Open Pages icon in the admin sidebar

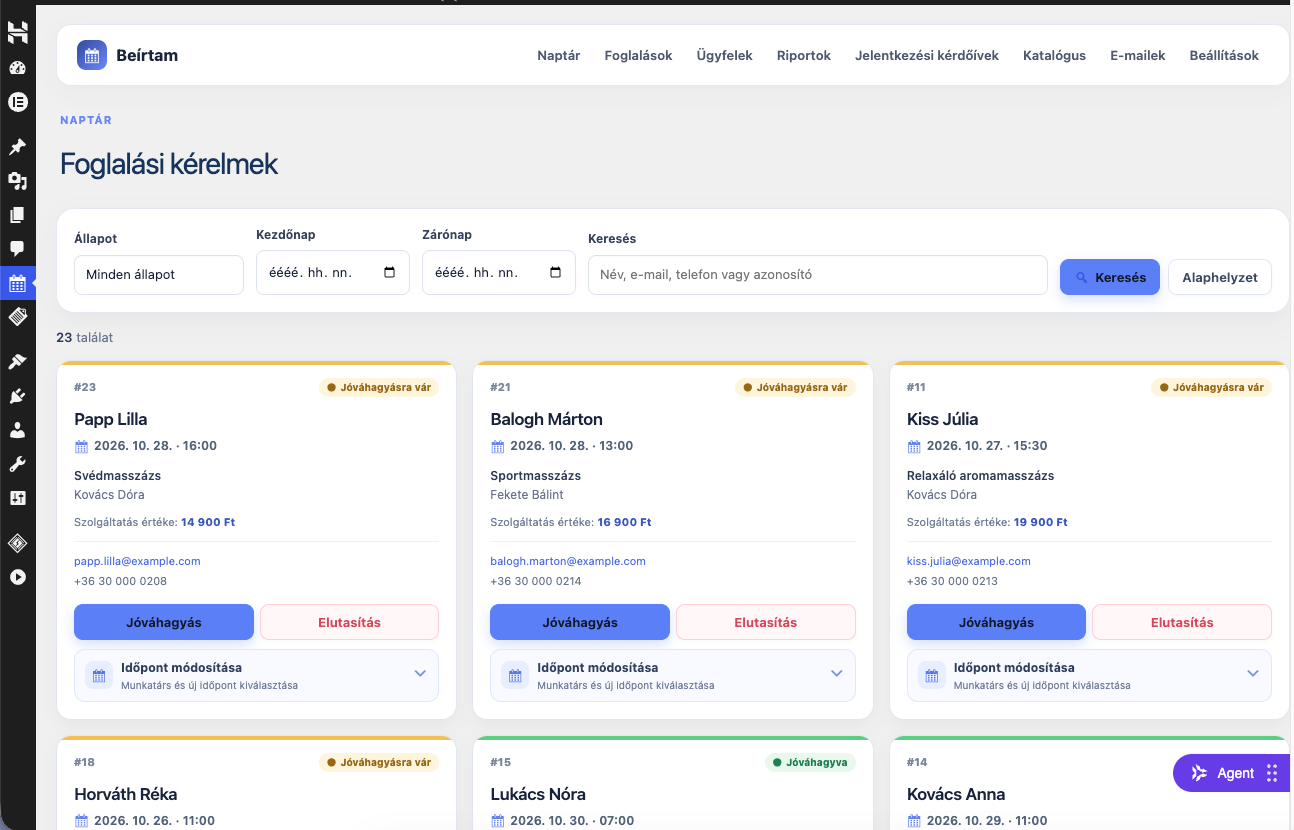pyautogui.click(x=17, y=215)
